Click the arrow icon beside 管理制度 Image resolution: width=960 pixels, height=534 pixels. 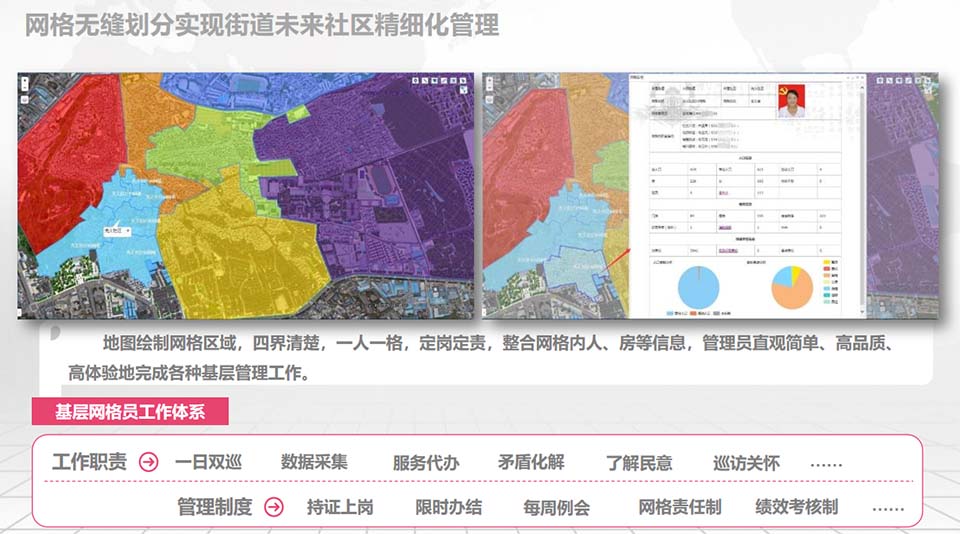(x=273, y=507)
